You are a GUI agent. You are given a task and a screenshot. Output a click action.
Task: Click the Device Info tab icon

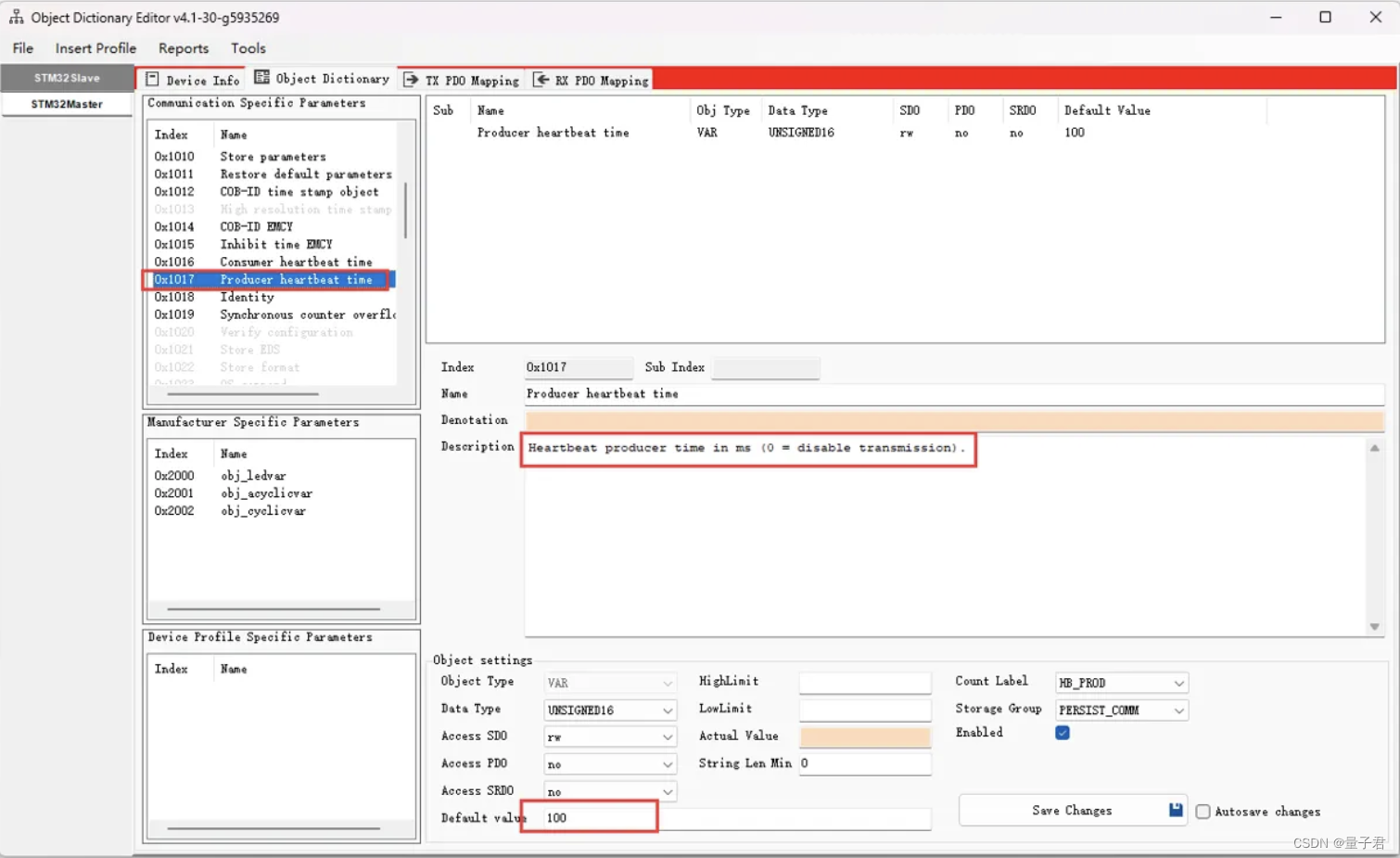153,80
